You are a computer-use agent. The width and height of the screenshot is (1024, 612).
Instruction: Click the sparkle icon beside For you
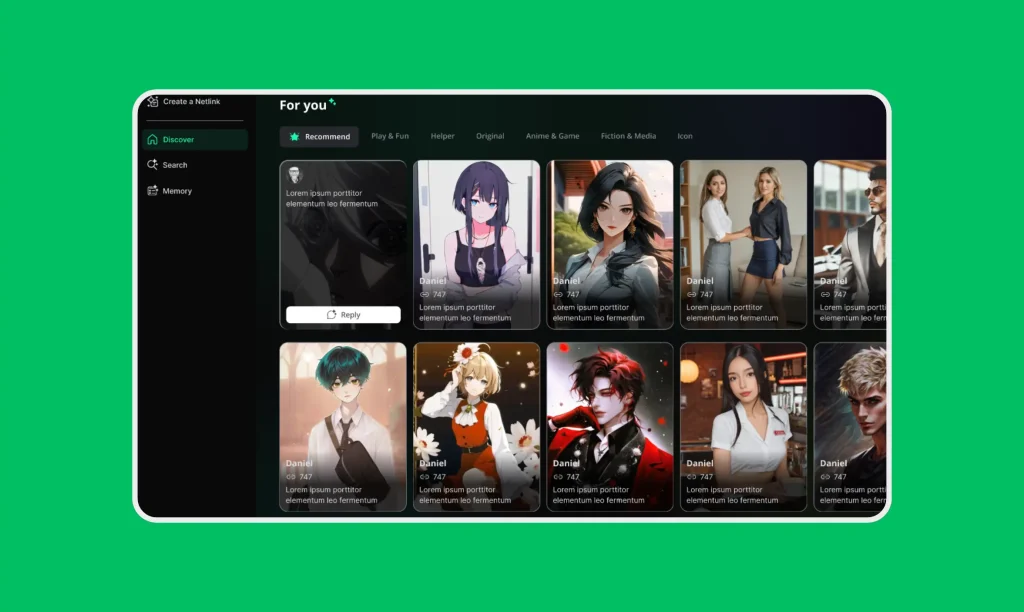pos(333,102)
